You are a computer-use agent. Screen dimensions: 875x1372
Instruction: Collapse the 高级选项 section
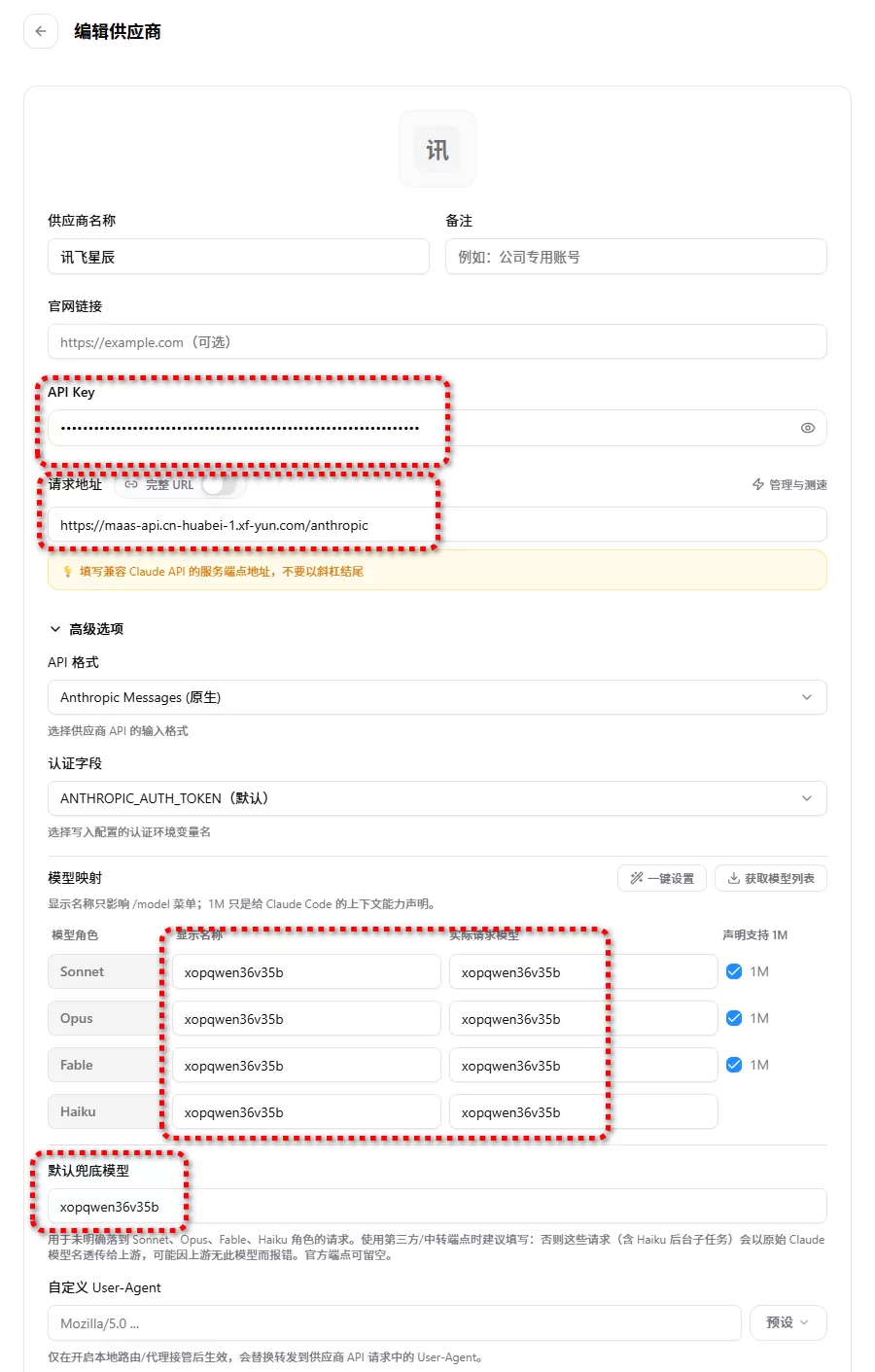[87, 629]
